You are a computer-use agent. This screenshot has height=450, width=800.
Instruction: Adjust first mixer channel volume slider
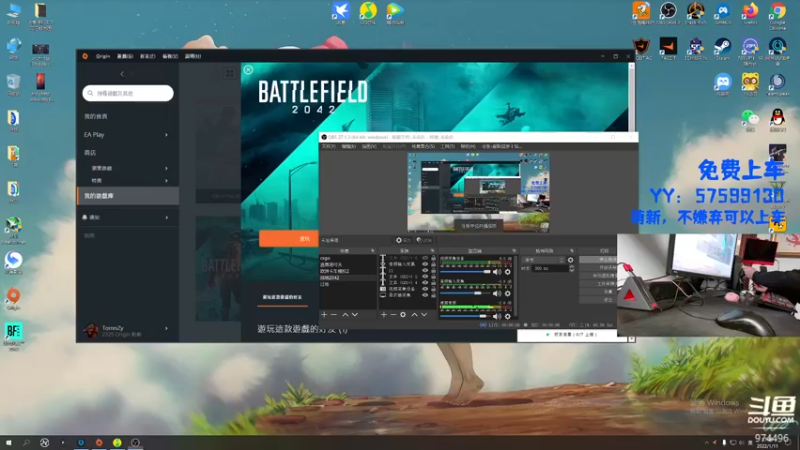(465, 272)
